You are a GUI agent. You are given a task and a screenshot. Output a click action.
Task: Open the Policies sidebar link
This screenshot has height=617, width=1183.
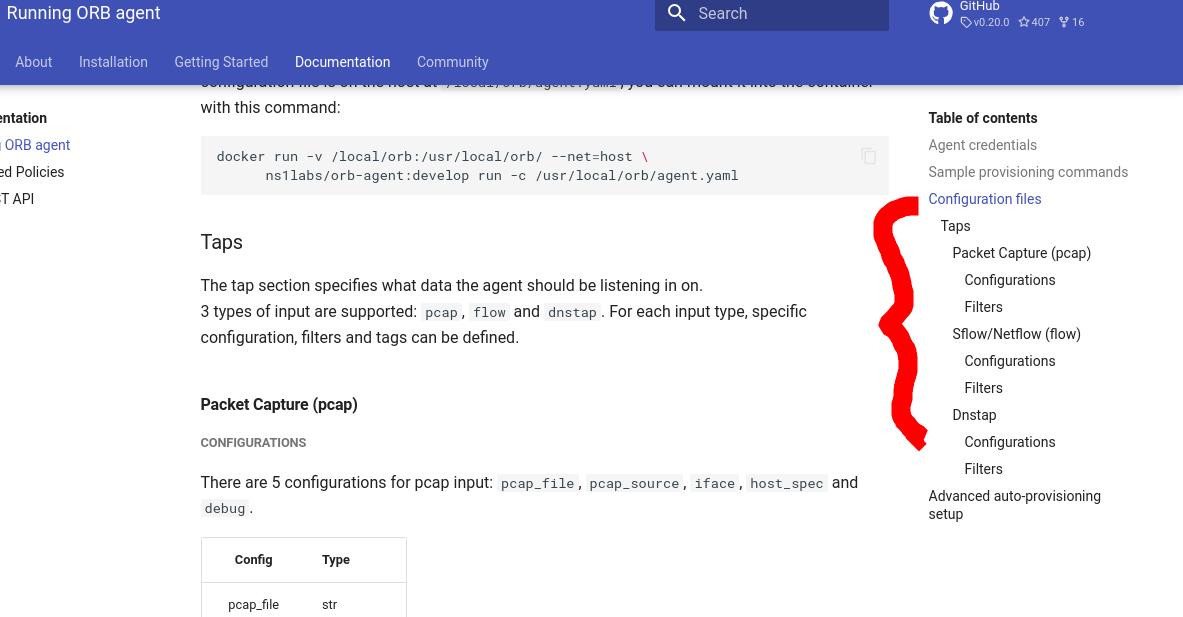(32, 172)
